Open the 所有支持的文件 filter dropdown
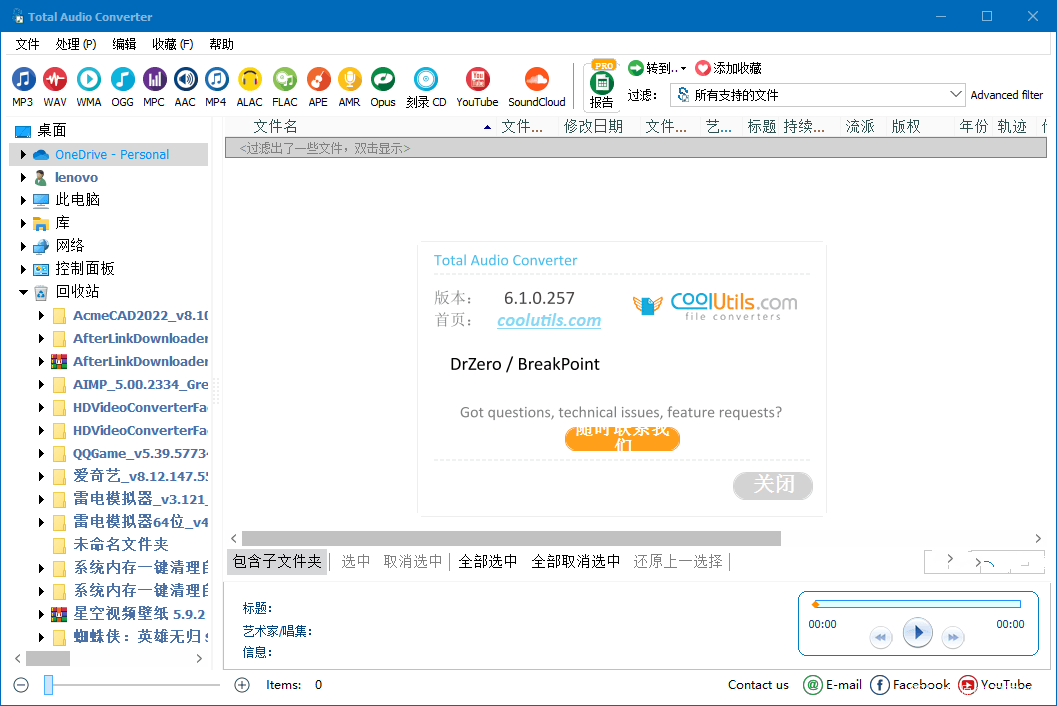Screen dimensions: 1057x706 817,95
